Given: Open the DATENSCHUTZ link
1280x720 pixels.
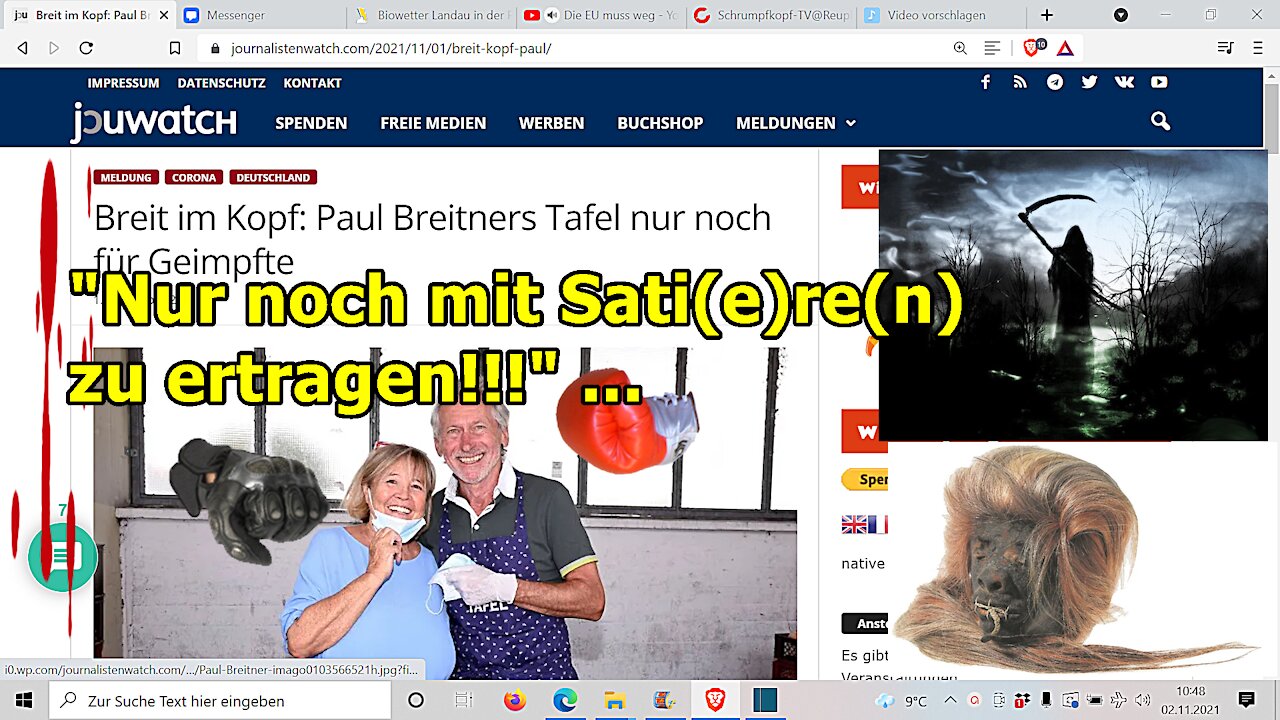Looking at the screenshot, I should (x=221, y=83).
